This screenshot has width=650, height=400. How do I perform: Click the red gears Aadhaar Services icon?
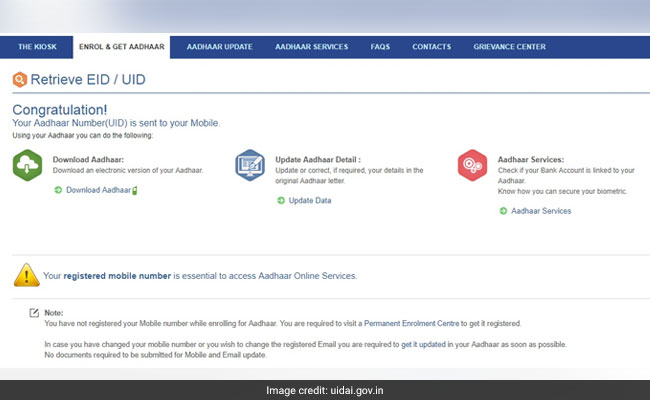coord(472,165)
